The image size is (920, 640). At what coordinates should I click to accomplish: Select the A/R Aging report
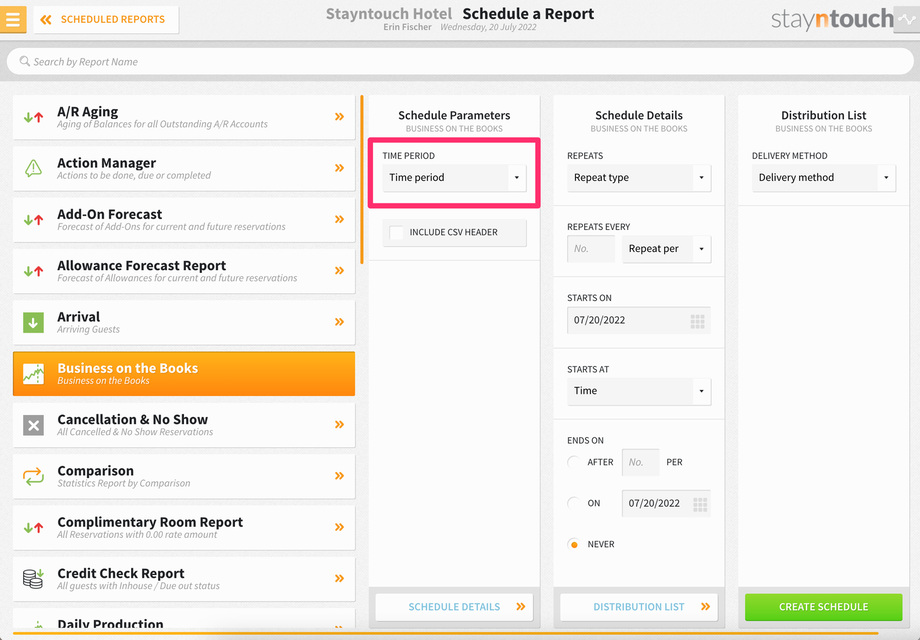point(184,117)
